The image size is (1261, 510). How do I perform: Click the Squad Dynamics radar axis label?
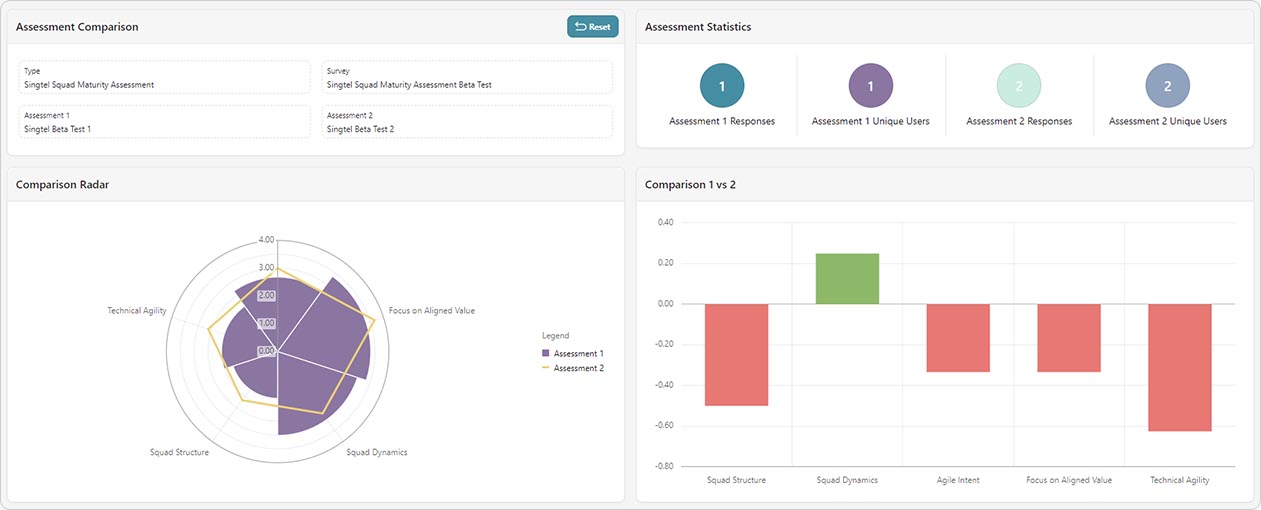click(x=377, y=452)
